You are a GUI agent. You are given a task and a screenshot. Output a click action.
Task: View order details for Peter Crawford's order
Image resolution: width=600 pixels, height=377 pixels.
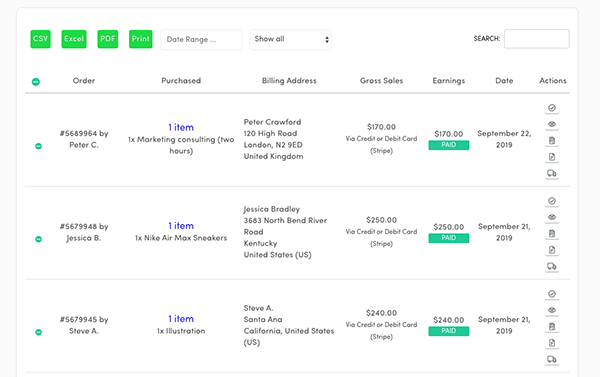[552, 124]
